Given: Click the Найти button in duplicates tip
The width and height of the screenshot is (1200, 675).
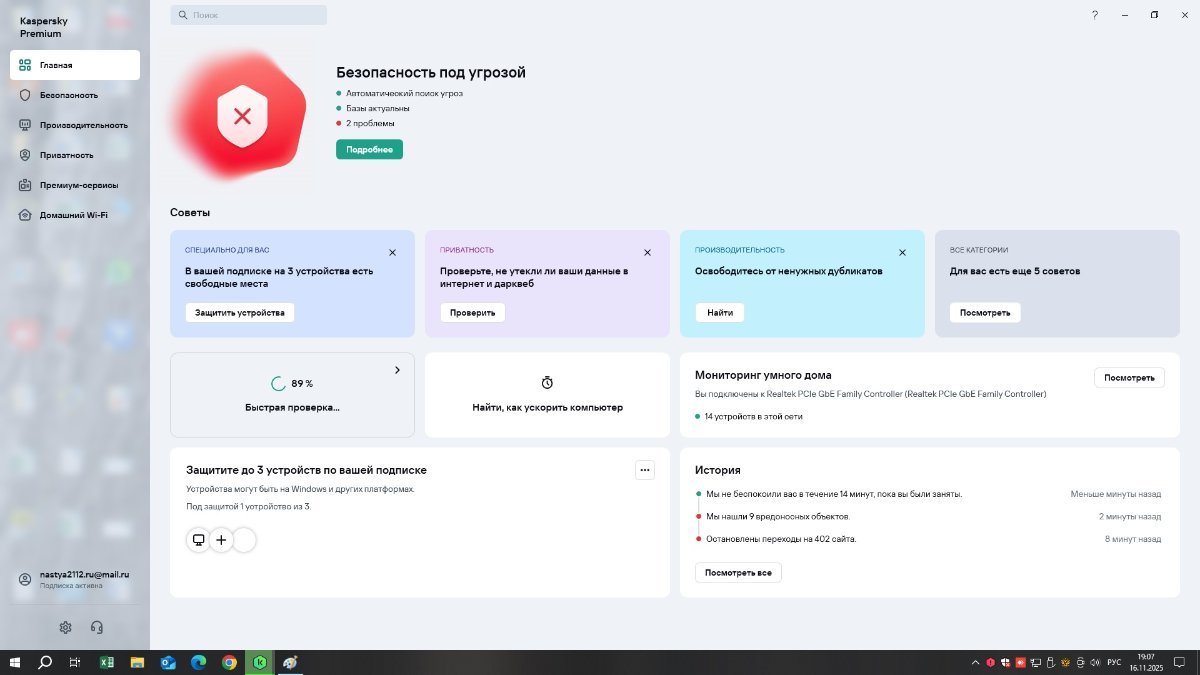Looking at the screenshot, I should pos(720,313).
